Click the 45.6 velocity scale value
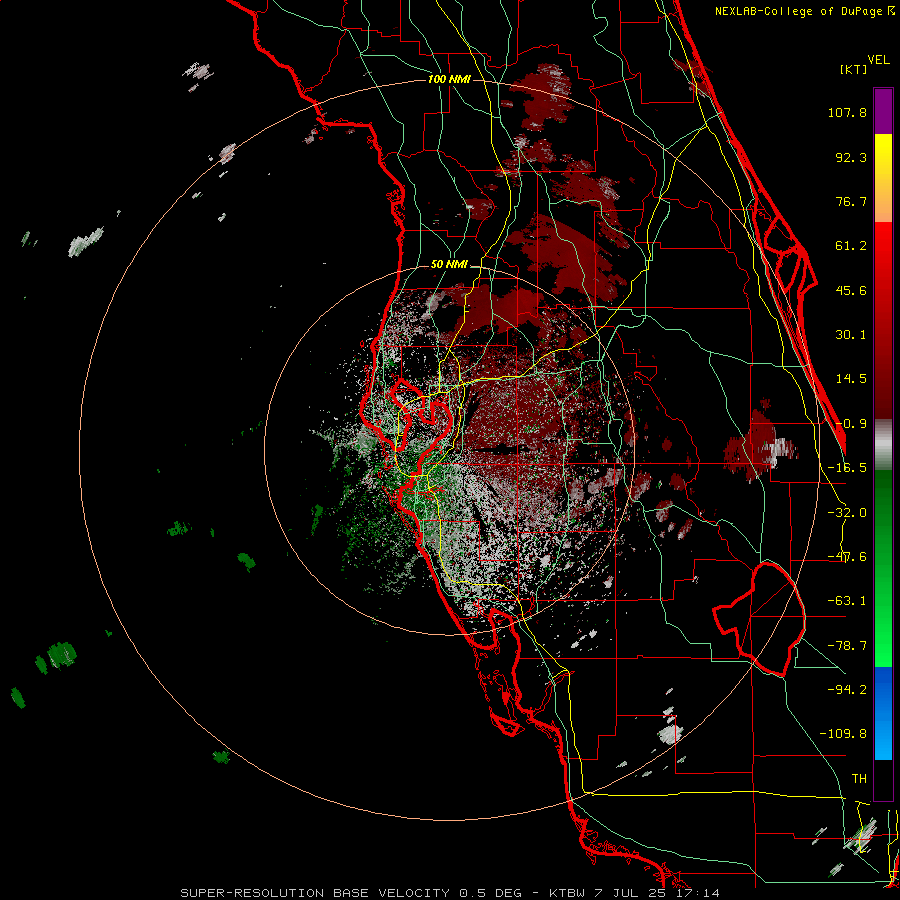900x900 pixels. tap(851, 290)
